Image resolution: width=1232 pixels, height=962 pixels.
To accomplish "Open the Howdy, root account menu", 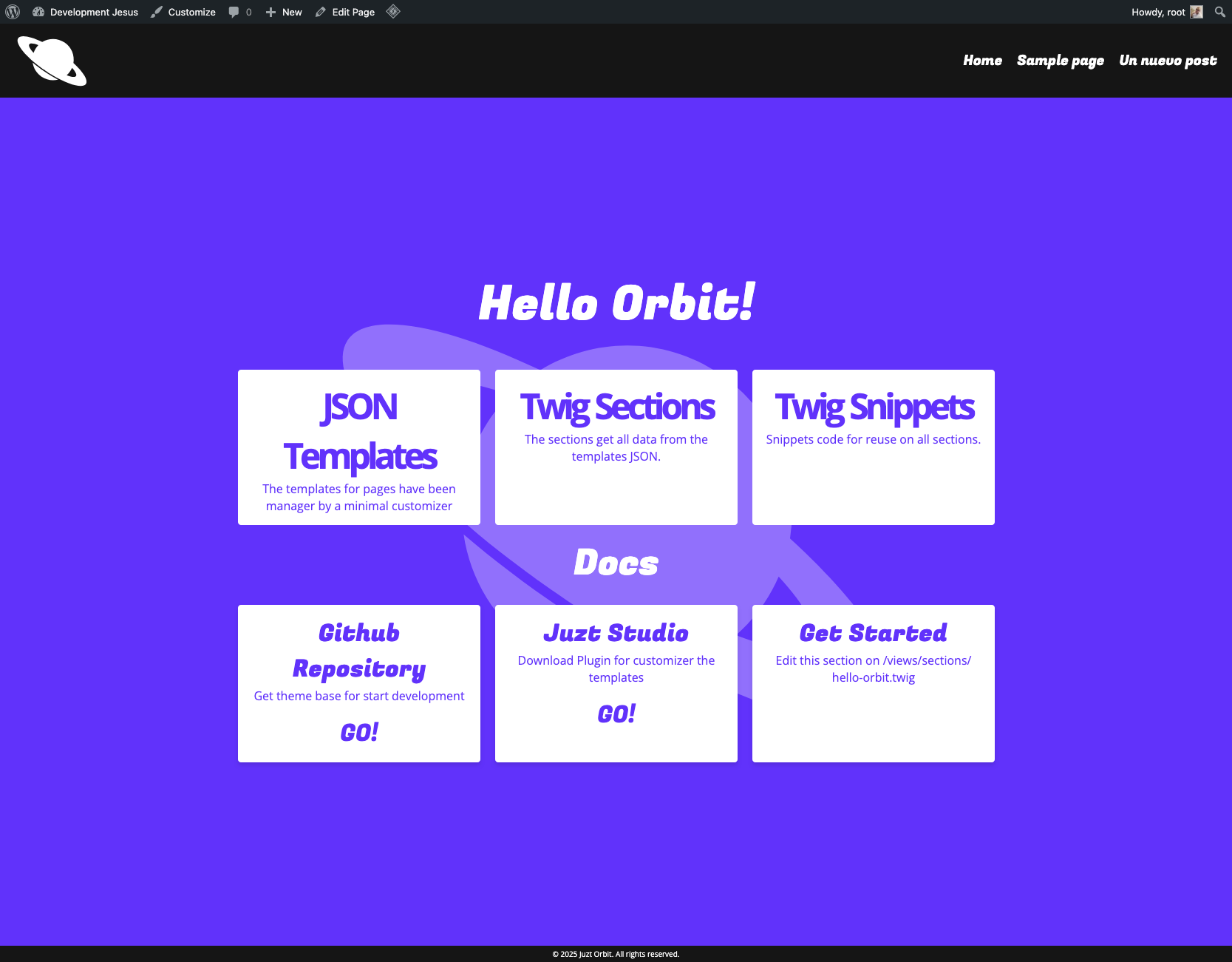I will [x=1167, y=12].
